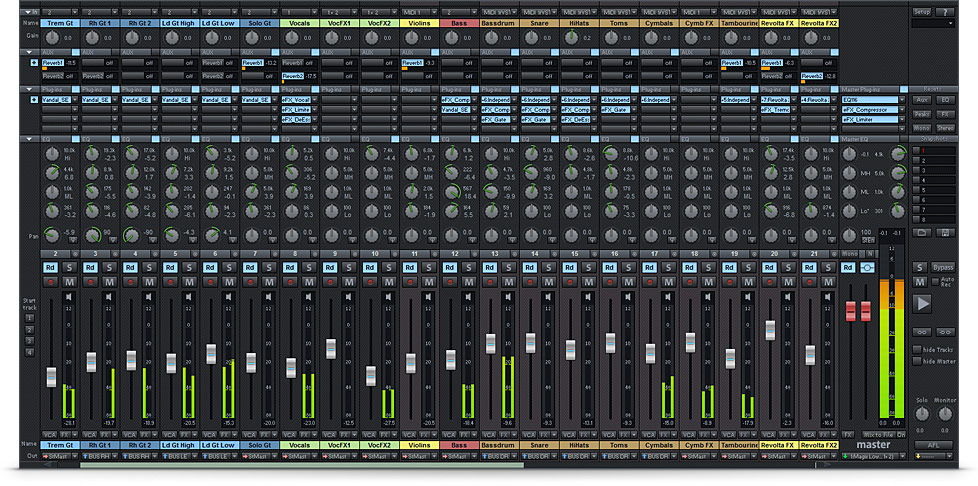Click the master play arrow button
Image resolution: width=978 pixels, height=486 pixels.
click(922, 304)
